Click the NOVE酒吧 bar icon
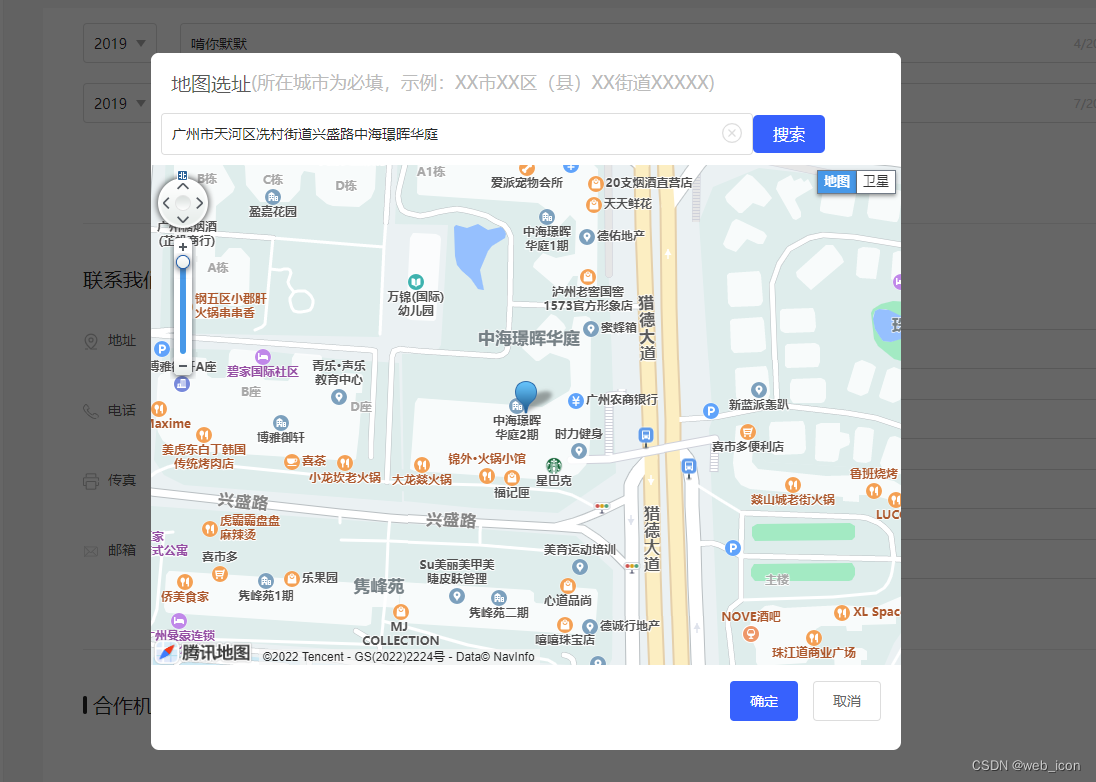 click(751, 634)
